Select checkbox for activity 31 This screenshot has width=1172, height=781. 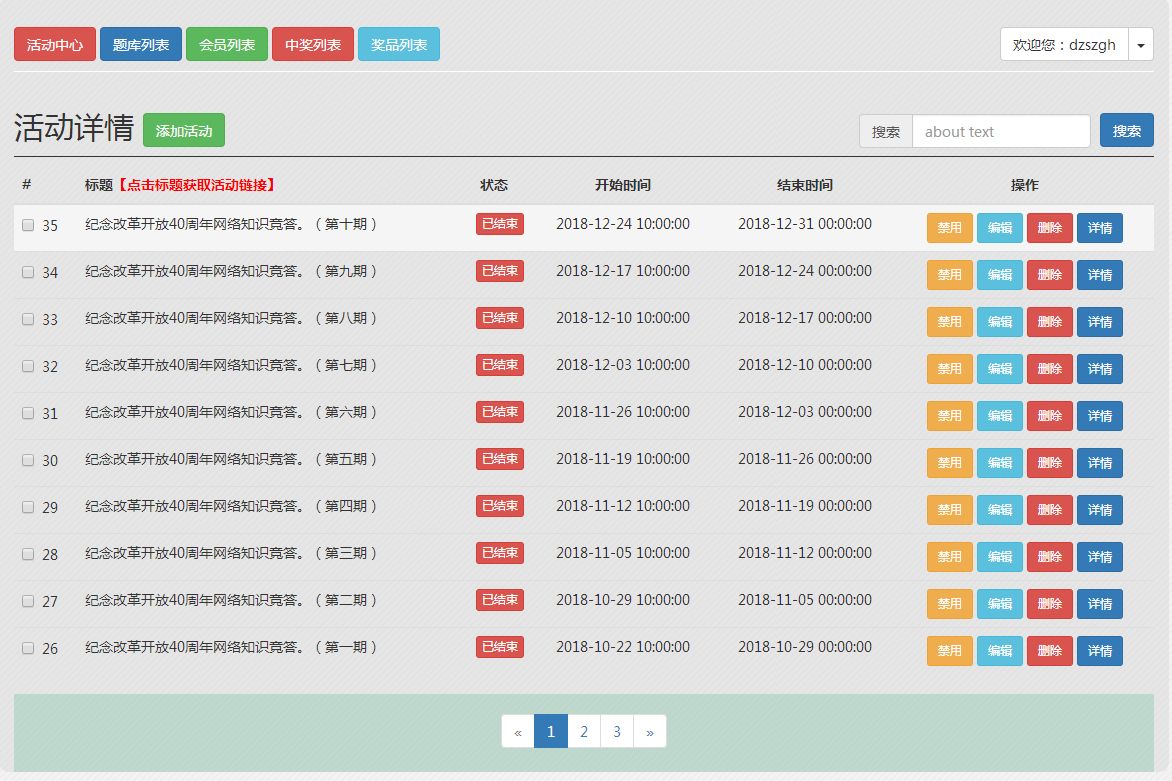pos(28,413)
